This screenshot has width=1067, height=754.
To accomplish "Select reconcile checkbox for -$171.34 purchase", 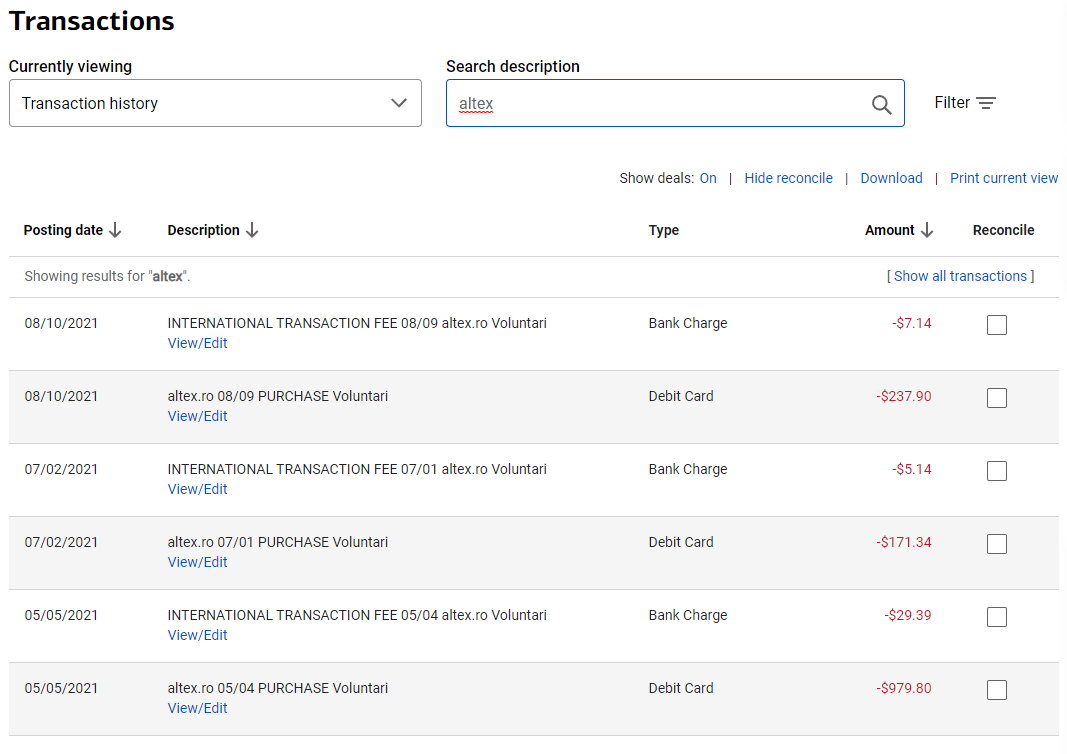I will point(996,544).
